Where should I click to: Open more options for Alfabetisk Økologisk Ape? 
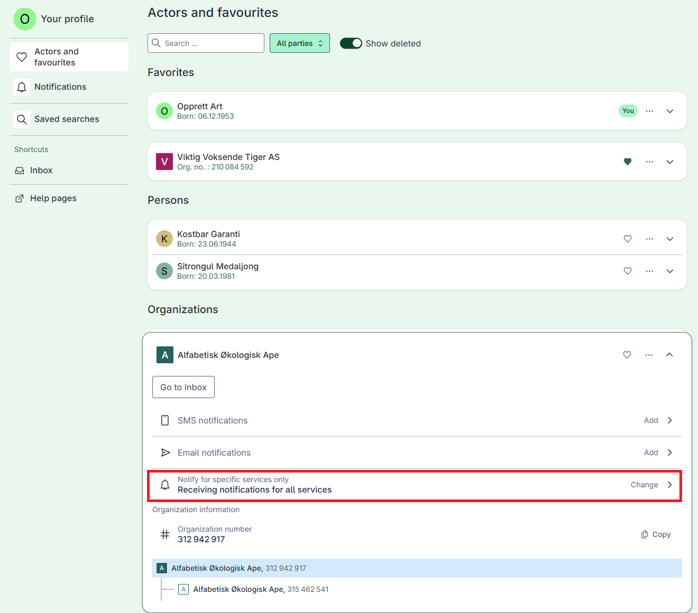[x=649, y=355]
